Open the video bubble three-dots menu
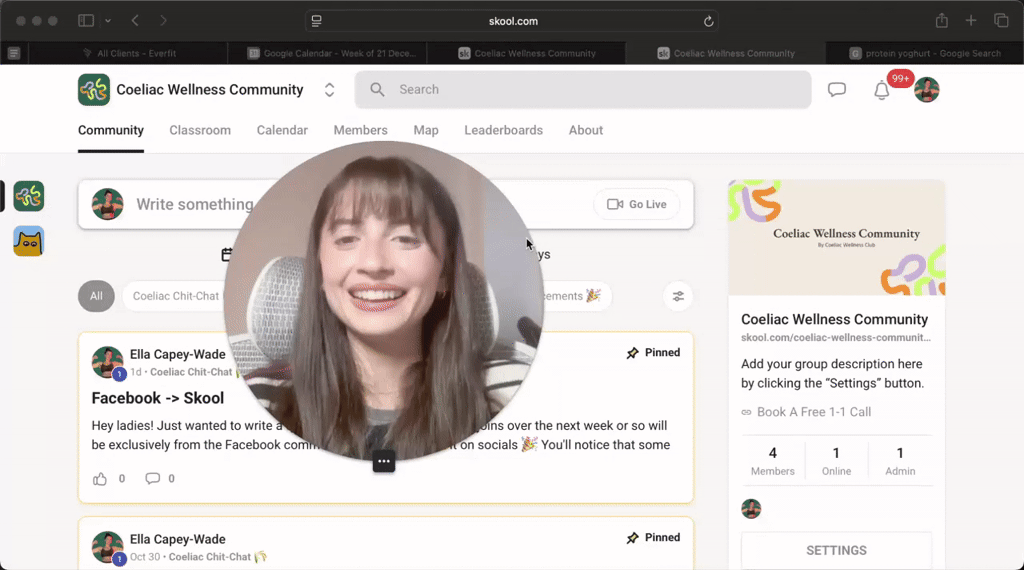 [x=383, y=462]
